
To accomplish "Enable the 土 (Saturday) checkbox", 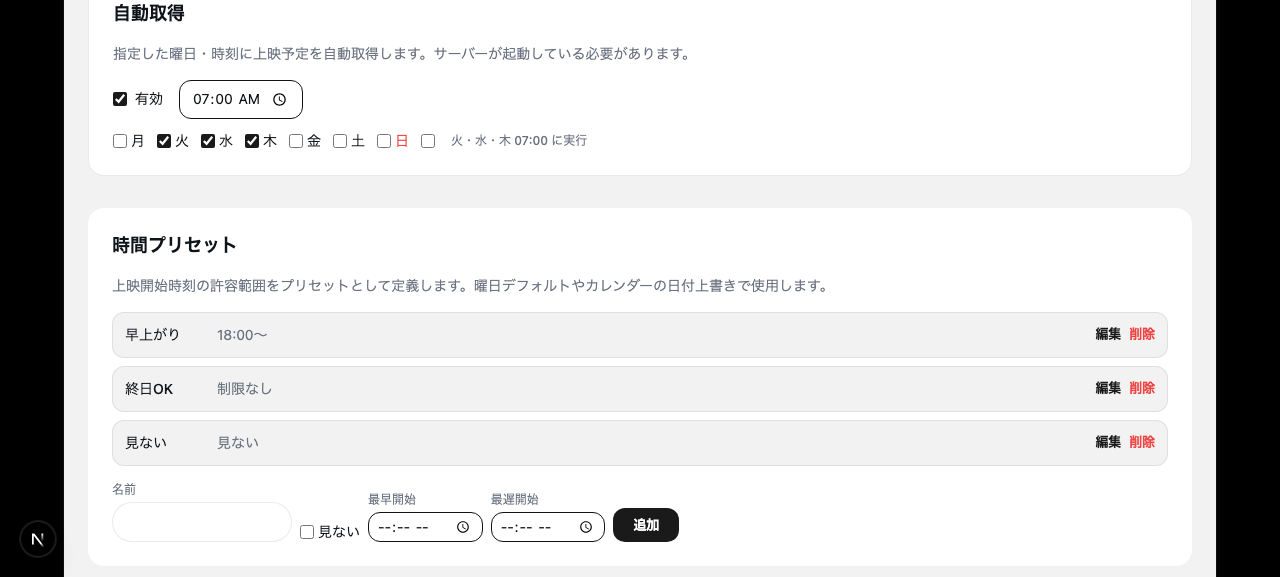I will (x=339, y=140).
